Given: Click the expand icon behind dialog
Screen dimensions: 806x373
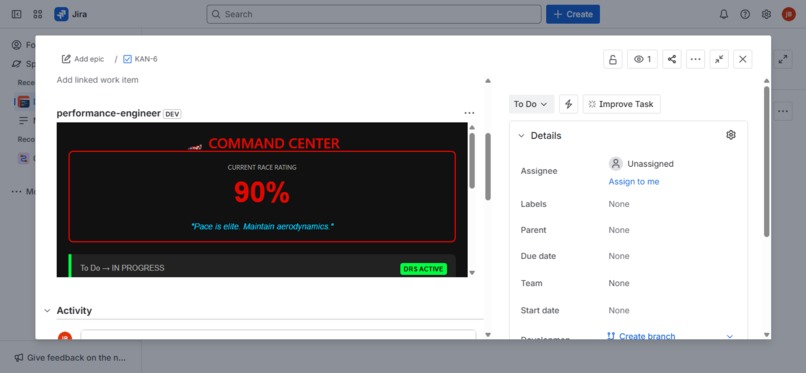Looking at the screenshot, I should (783, 59).
